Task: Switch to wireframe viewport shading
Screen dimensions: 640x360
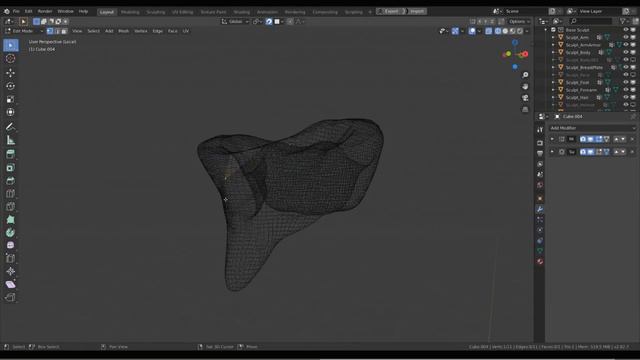Action: [x=498, y=31]
